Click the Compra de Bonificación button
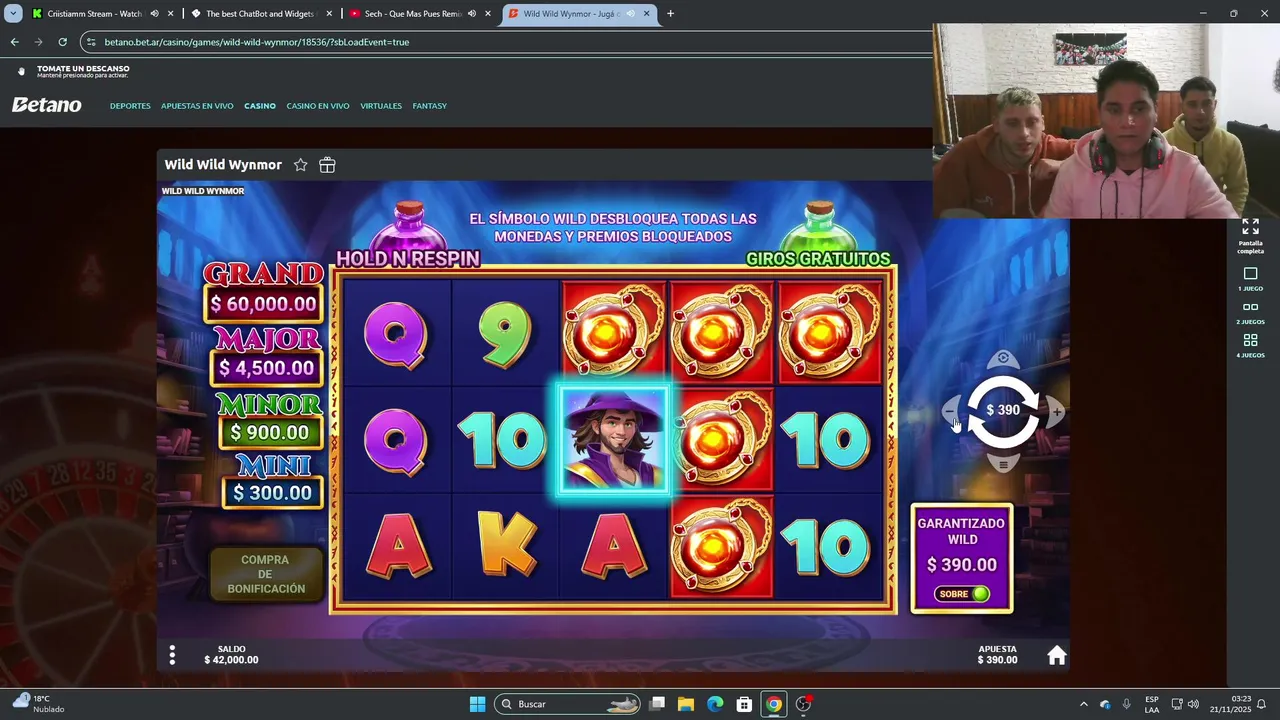The image size is (1280, 720). pyautogui.click(x=265, y=574)
